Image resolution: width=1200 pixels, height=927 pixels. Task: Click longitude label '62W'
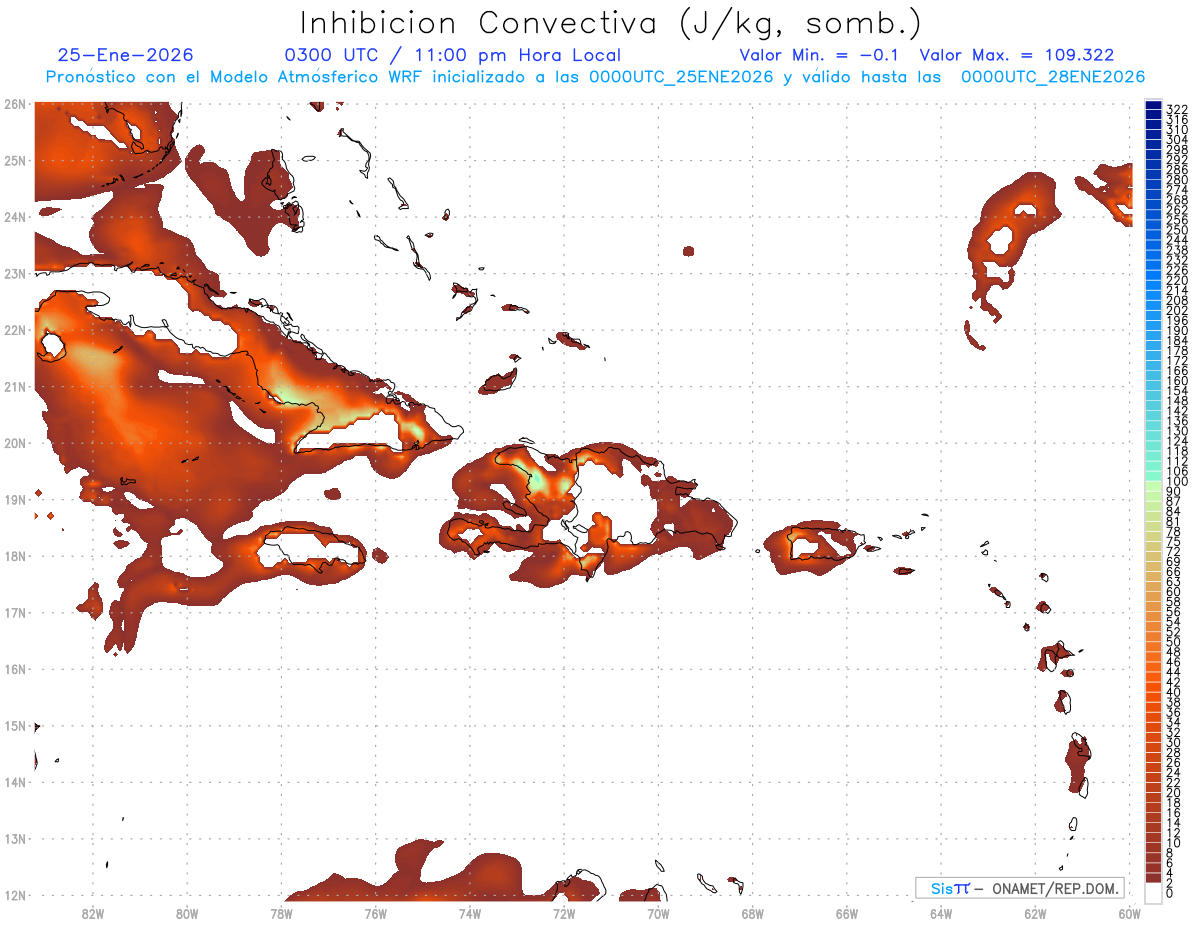pyautogui.click(x=1036, y=913)
